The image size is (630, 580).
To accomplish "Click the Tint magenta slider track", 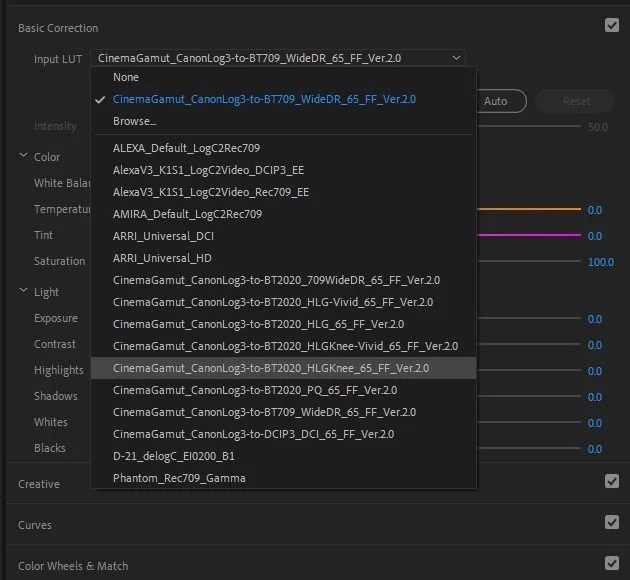I will 529,235.
